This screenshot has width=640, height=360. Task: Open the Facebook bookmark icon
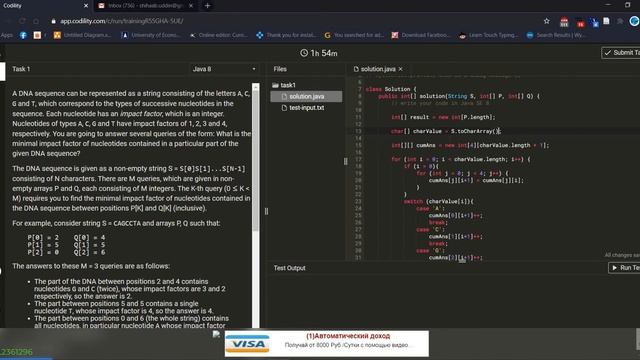(x=23, y=36)
